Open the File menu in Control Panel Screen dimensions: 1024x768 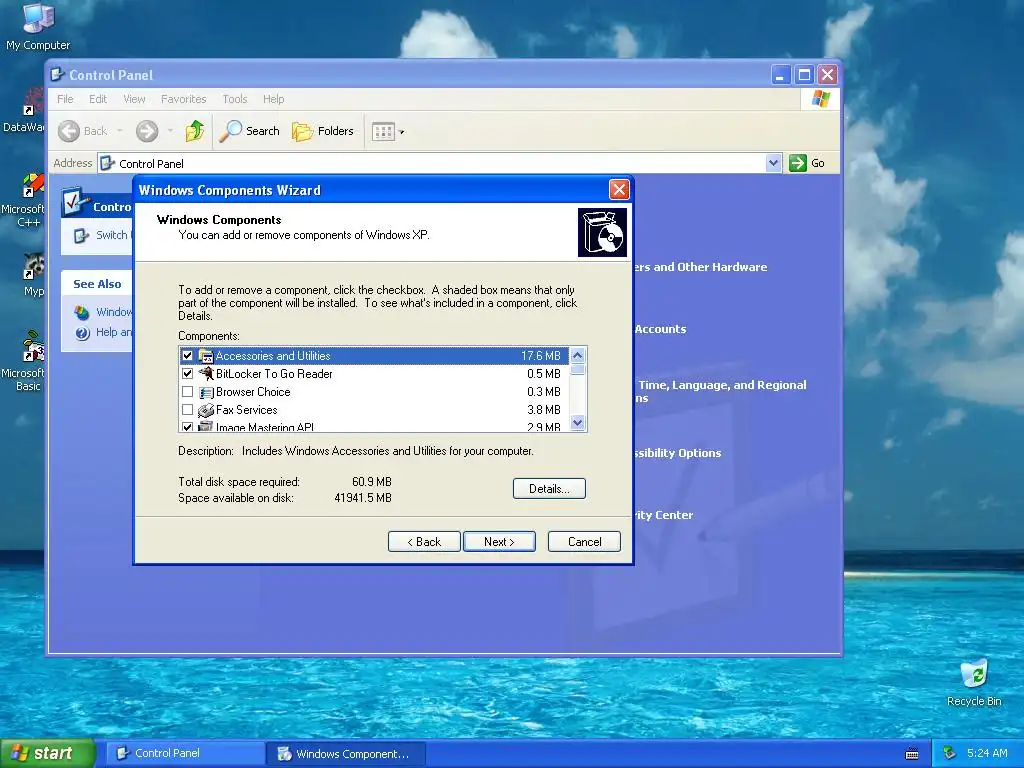point(65,99)
